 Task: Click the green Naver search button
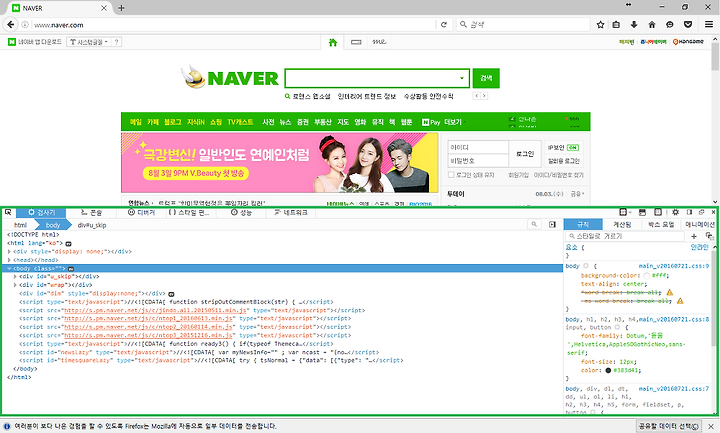coord(486,78)
